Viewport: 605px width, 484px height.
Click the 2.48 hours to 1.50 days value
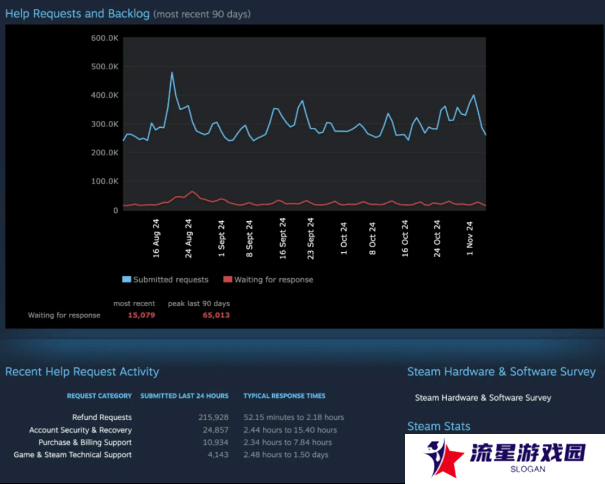[x=286, y=455]
